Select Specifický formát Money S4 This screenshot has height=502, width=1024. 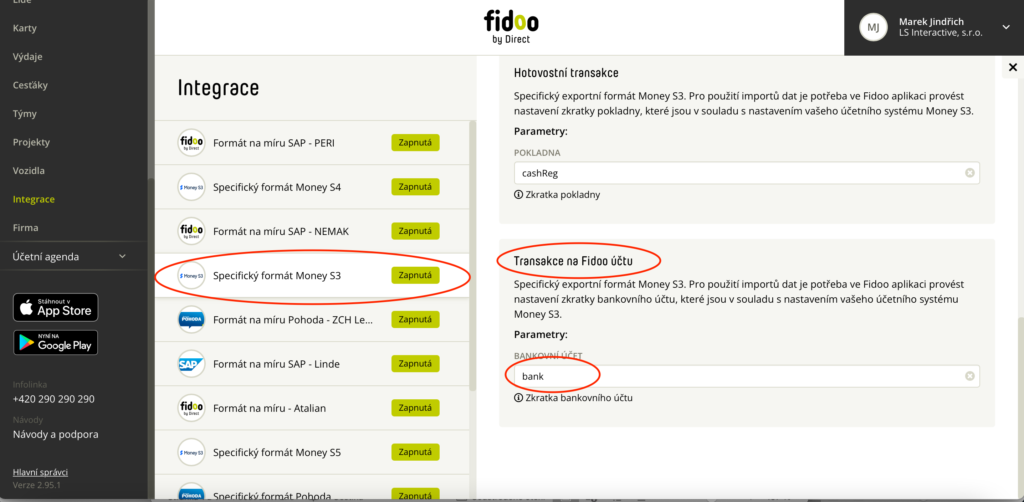coord(277,187)
